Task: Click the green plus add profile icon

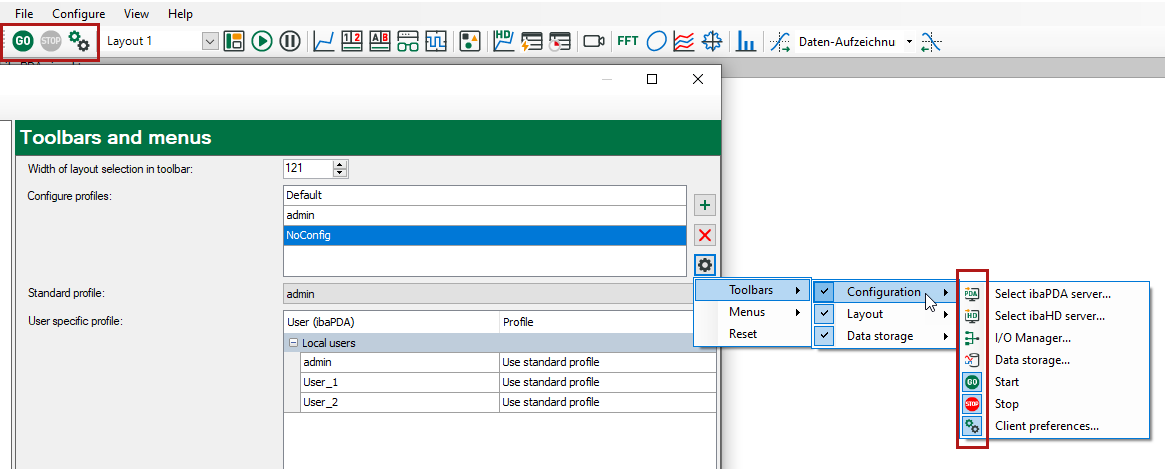Action: [705, 205]
